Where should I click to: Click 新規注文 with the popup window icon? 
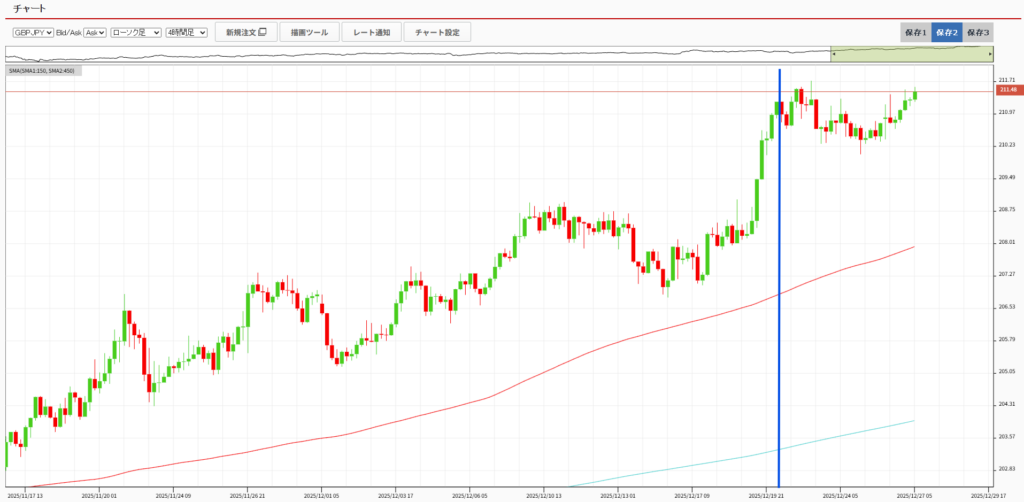click(245, 33)
